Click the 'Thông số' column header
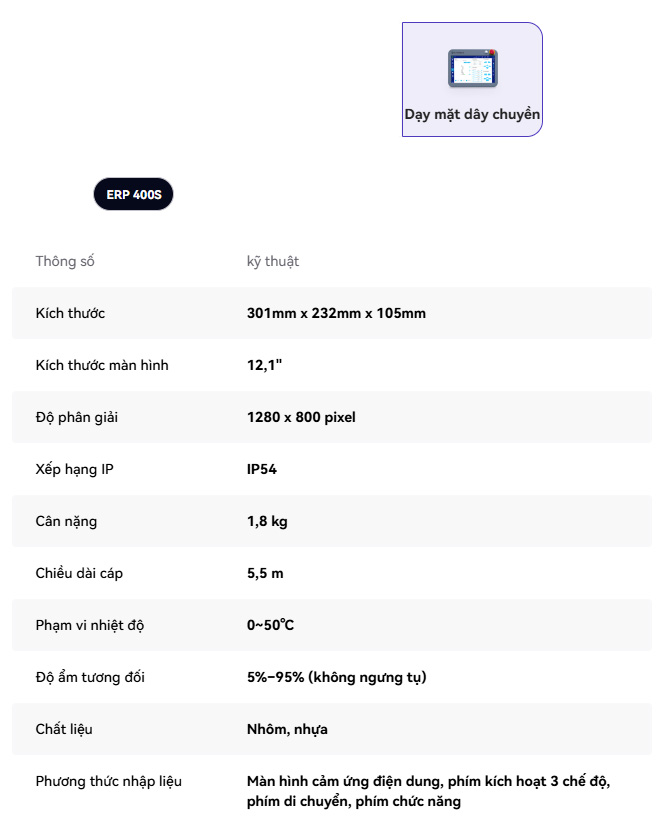 point(65,261)
